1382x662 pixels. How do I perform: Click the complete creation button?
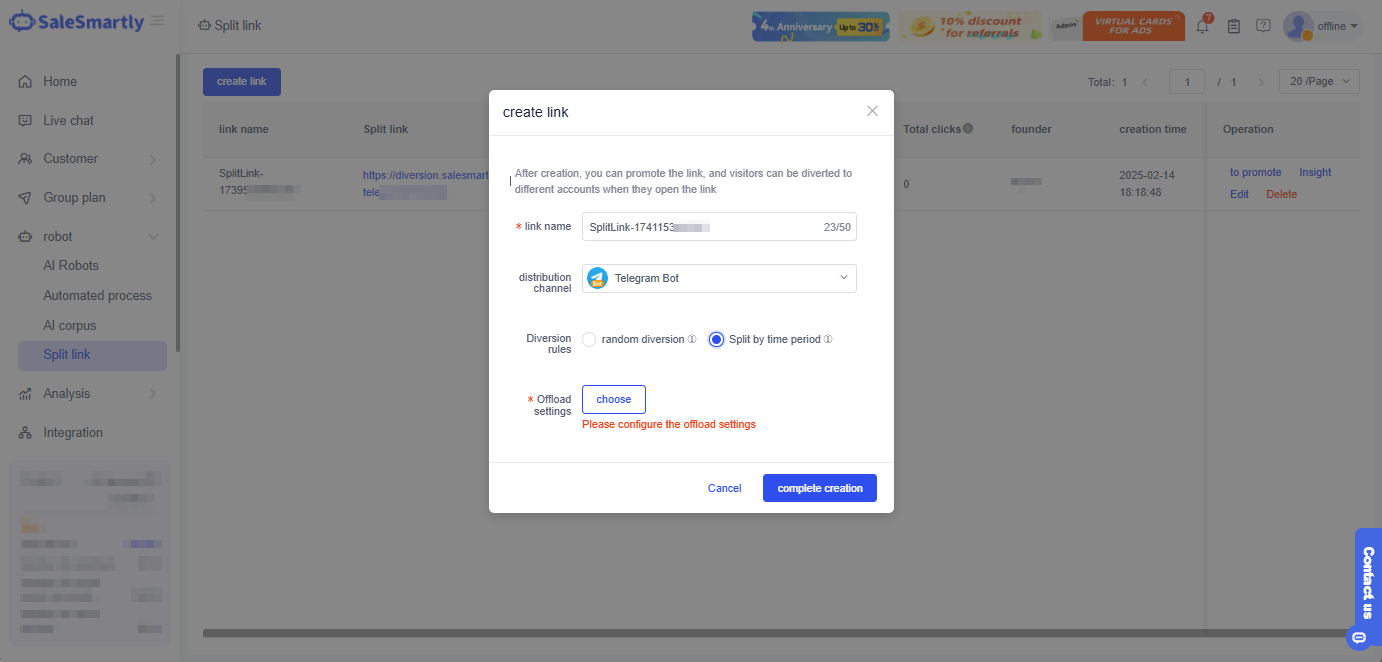tap(819, 487)
